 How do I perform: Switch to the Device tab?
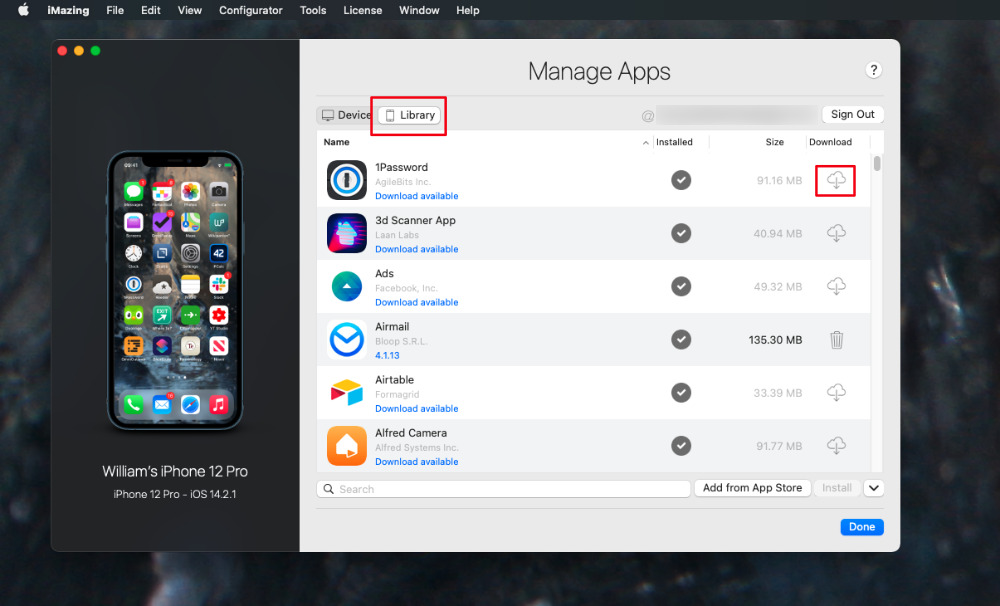tap(346, 115)
